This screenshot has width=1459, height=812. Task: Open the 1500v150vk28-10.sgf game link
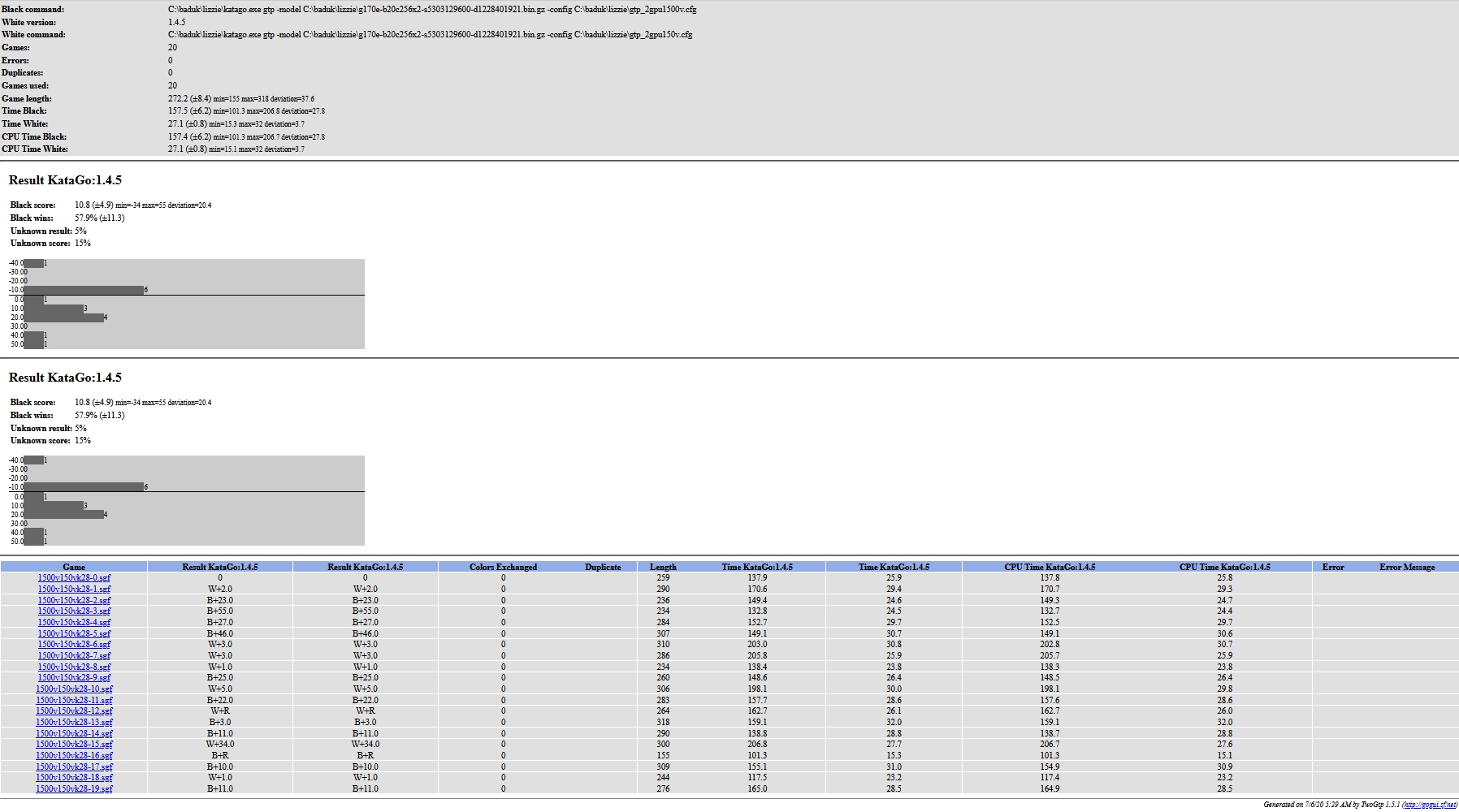click(x=74, y=689)
